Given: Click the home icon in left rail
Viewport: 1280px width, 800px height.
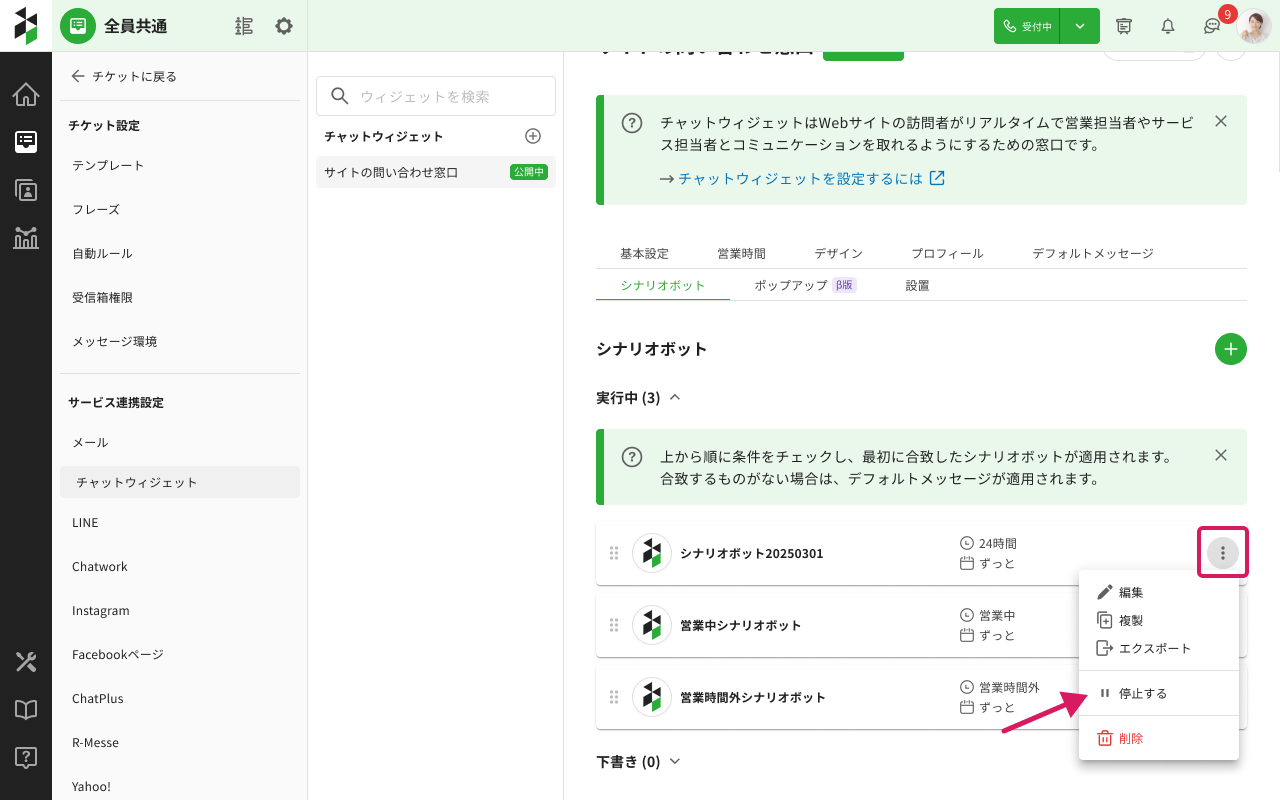Looking at the screenshot, I should pyautogui.click(x=26, y=95).
